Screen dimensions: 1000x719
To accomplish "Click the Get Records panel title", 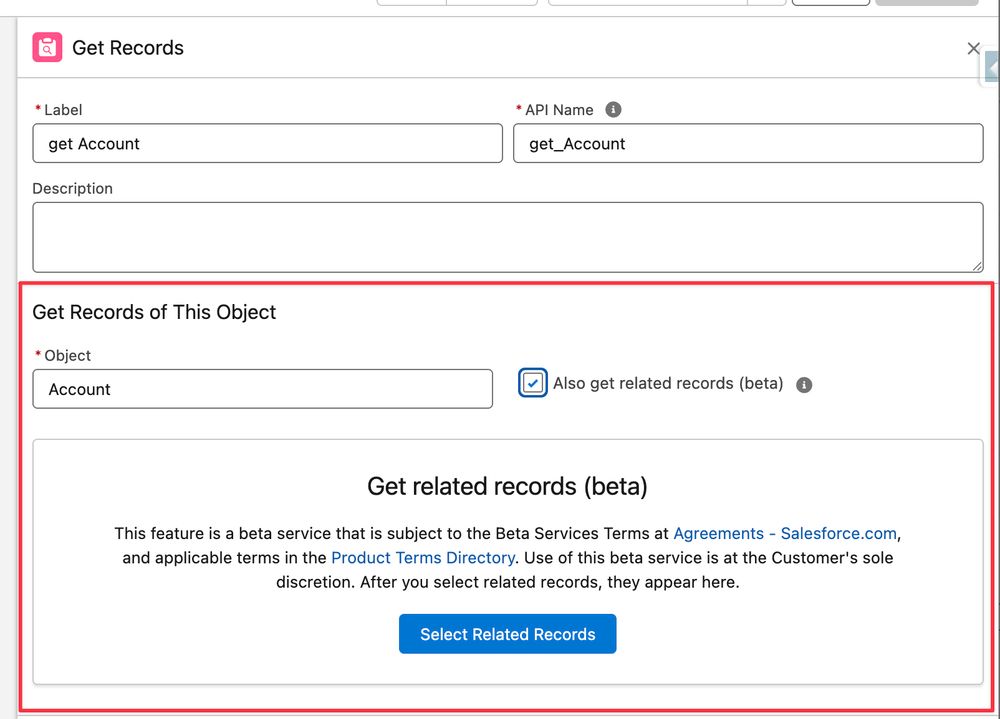I will click(x=128, y=48).
